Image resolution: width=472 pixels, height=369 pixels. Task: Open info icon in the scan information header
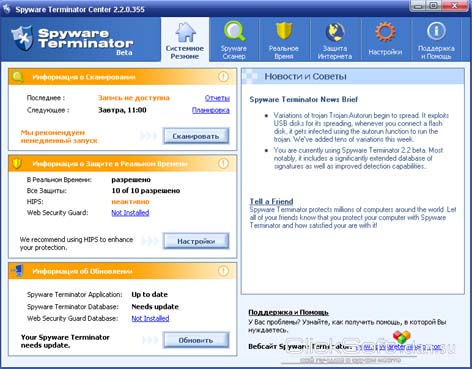click(x=223, y=77)
